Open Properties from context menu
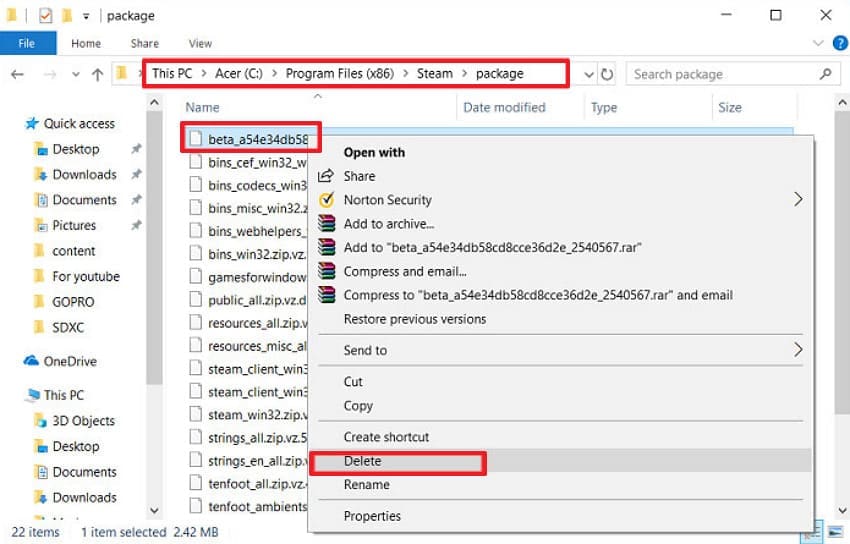 coord(372,516)
